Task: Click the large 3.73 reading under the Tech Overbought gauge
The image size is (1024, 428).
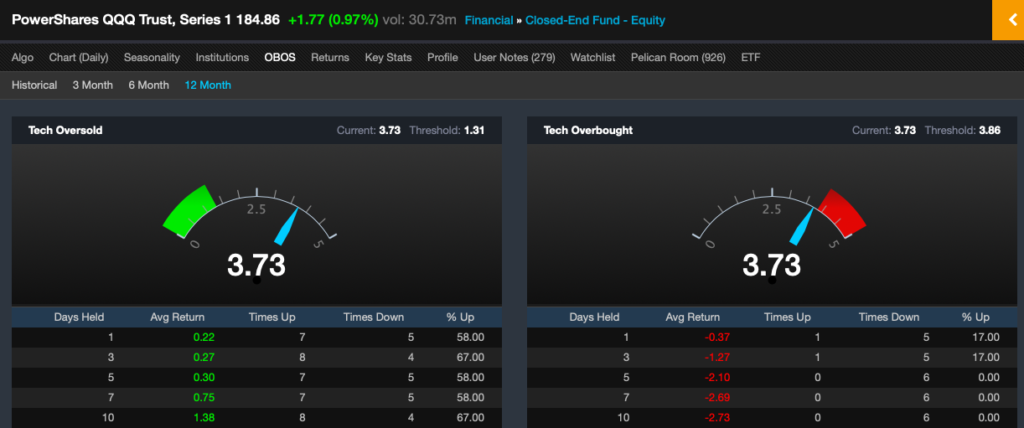Action: [772, 265]
